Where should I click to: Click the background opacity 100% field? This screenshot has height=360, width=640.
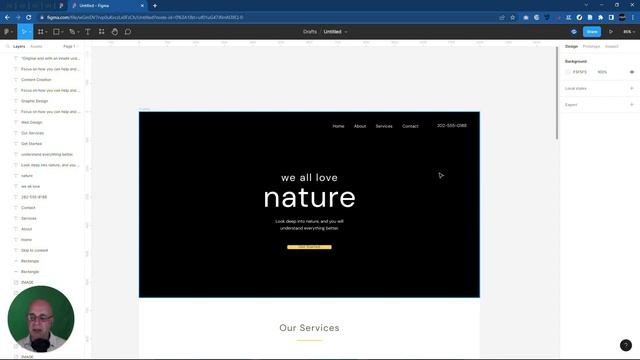pyautogui.click(x=602, y=72)
